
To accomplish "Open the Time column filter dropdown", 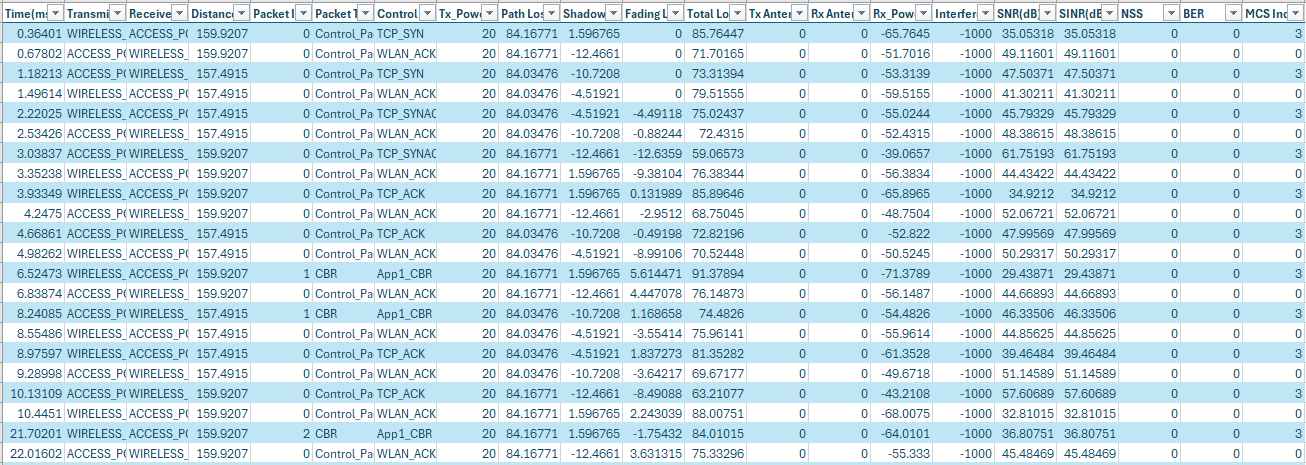I will click(x=55, y=13).
